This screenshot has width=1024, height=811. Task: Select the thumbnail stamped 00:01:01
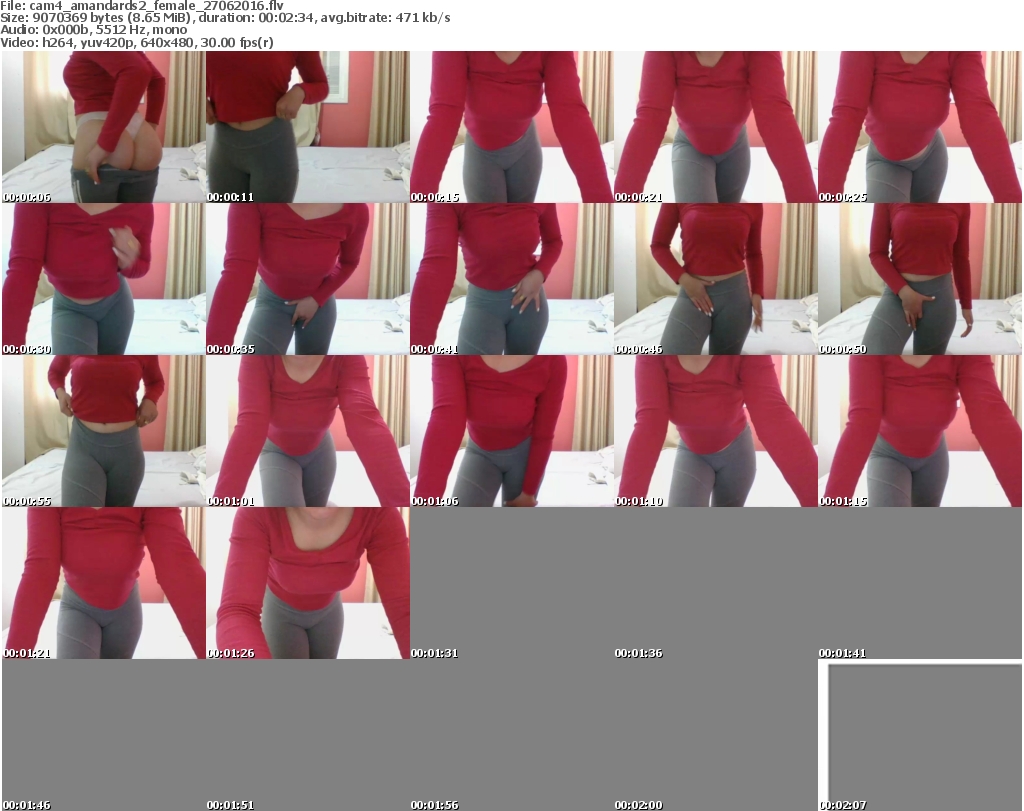pos(308,431)
